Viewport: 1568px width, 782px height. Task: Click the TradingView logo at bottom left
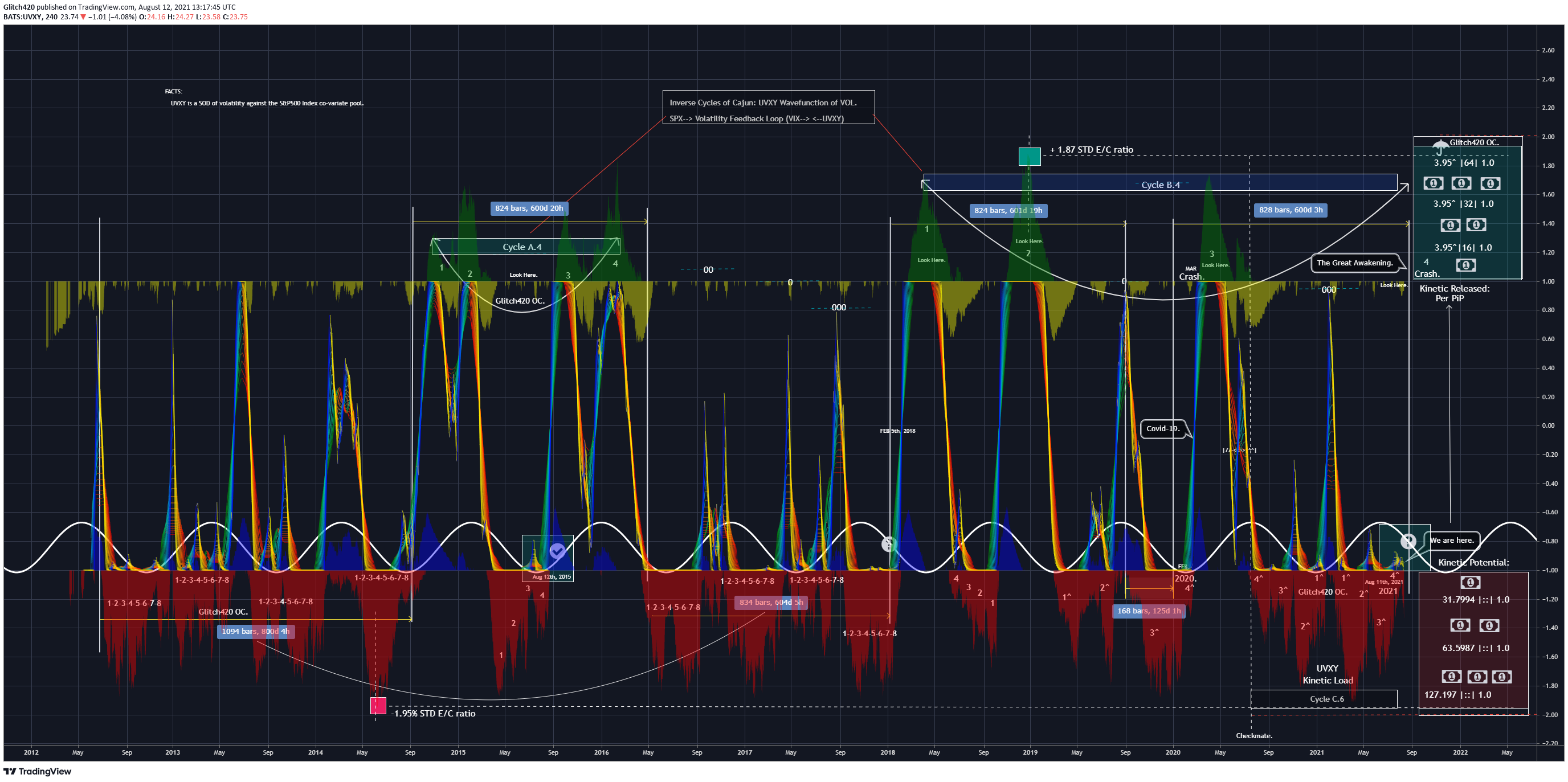point(38,771)
